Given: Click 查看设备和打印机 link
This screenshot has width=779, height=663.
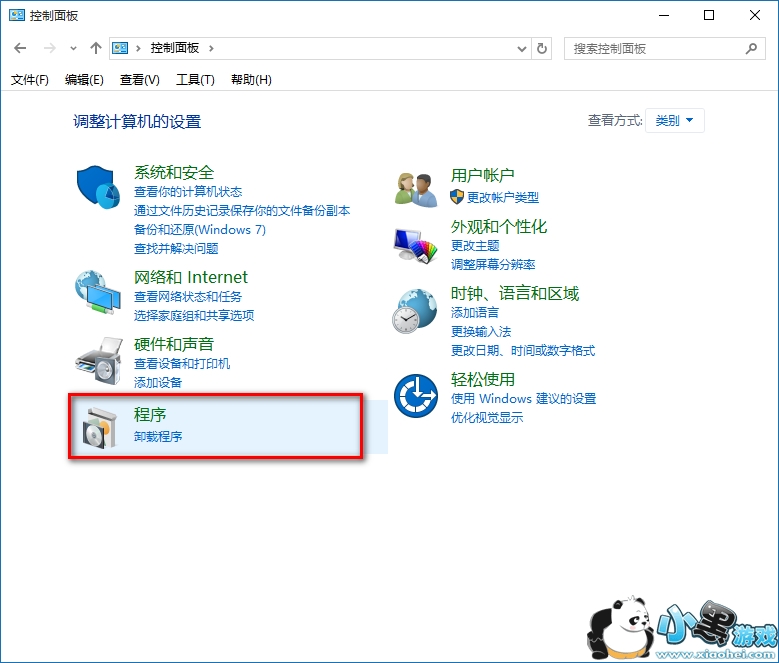Looking at the screenshot, I should (182, 364).
